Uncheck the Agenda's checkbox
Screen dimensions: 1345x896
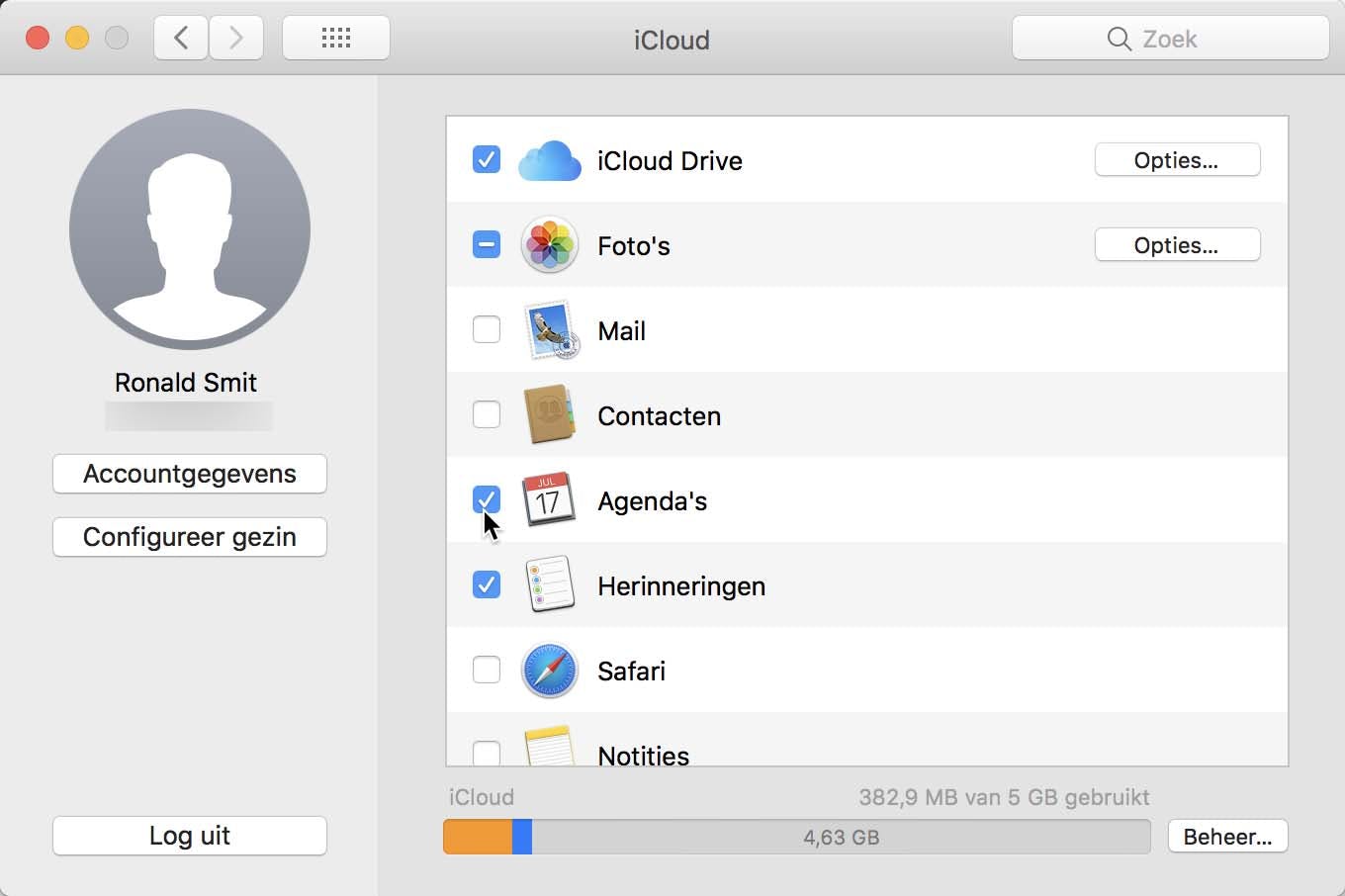487,500
